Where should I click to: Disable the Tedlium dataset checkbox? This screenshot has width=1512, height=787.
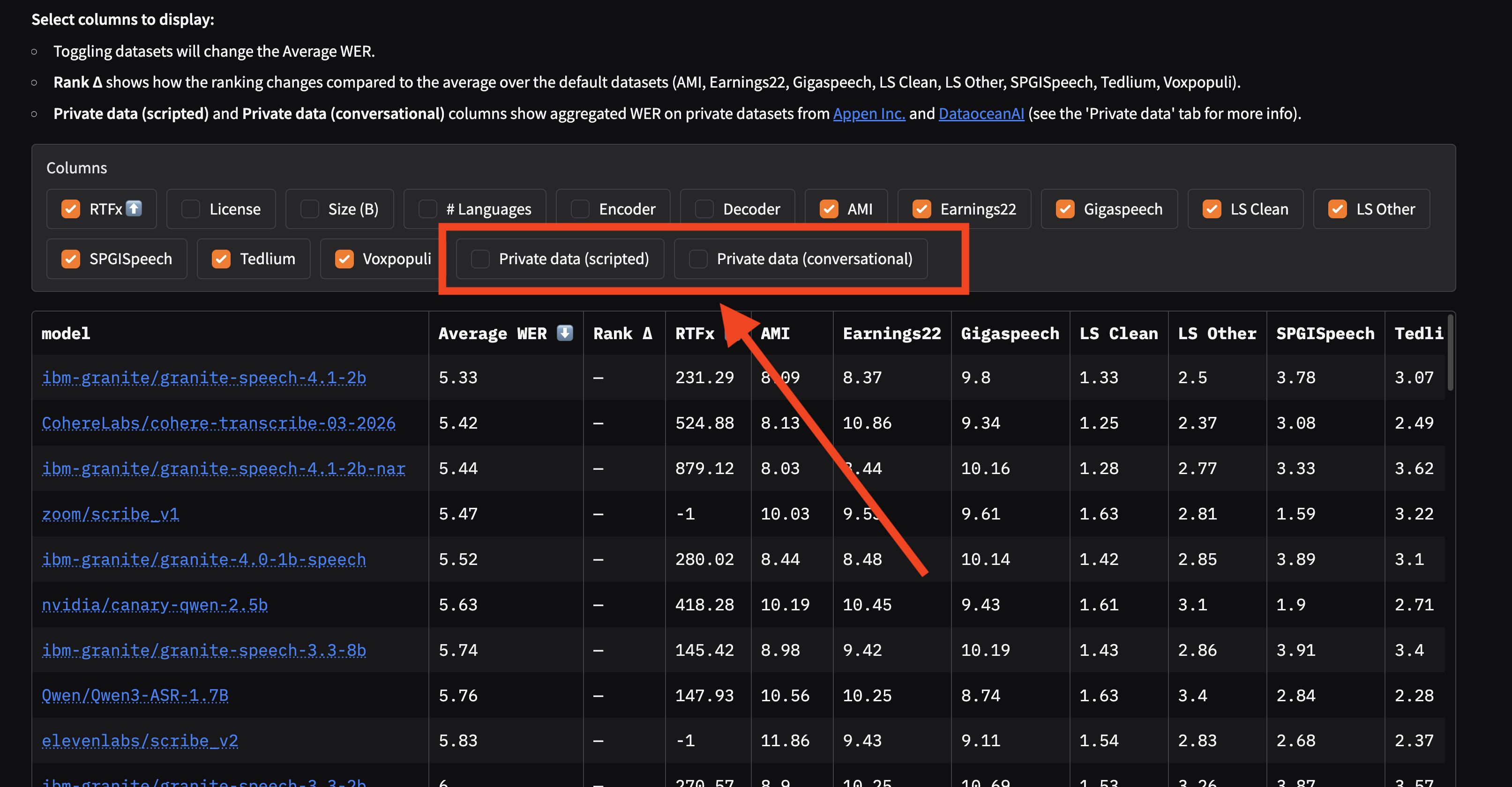[221, 259]
